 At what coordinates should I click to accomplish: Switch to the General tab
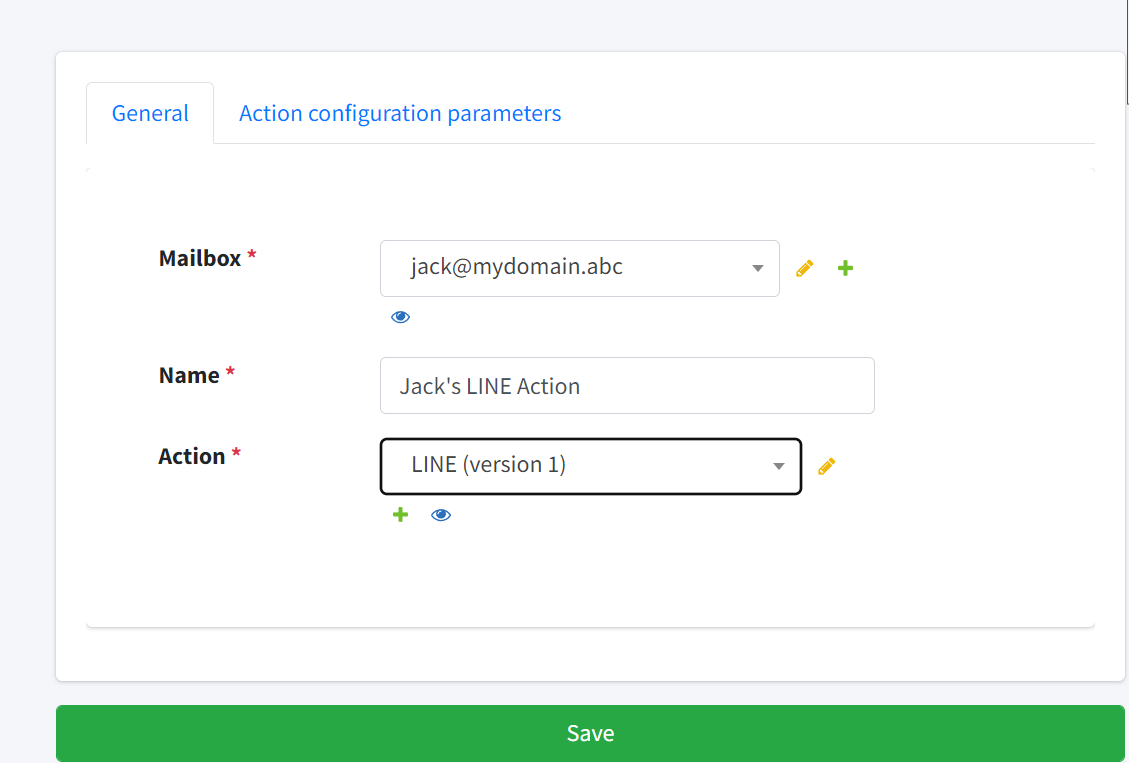pyautogui.click(x=150, y=113)
